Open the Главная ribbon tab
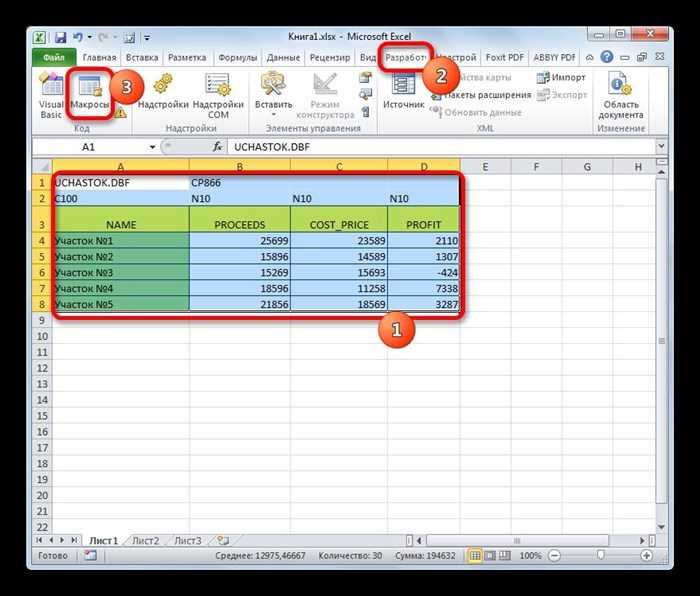The width and height of the screenshot is (700, 596). point(99,58)
